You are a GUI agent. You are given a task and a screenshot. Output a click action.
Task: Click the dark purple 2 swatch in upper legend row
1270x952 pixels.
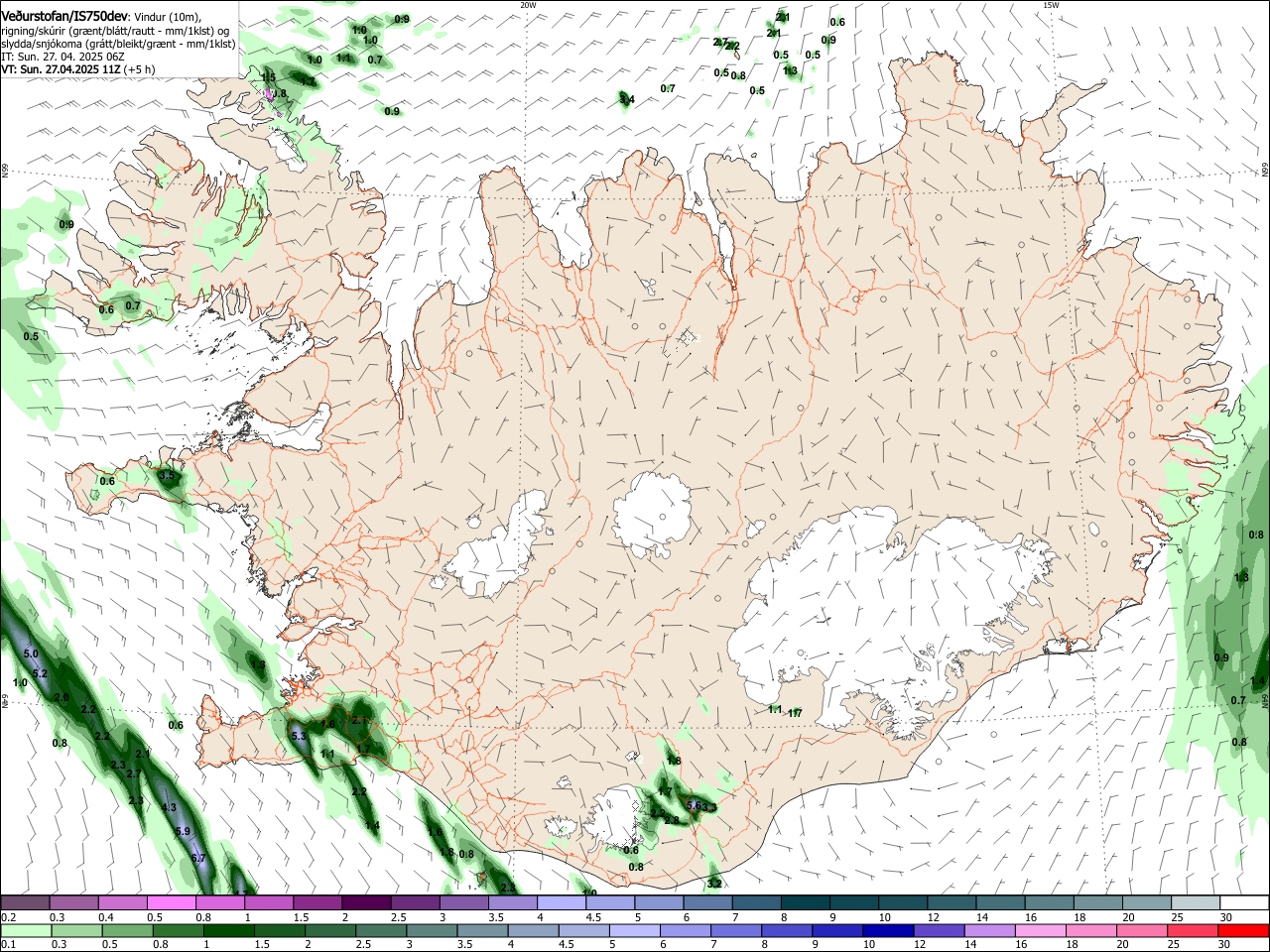(365, 903)
